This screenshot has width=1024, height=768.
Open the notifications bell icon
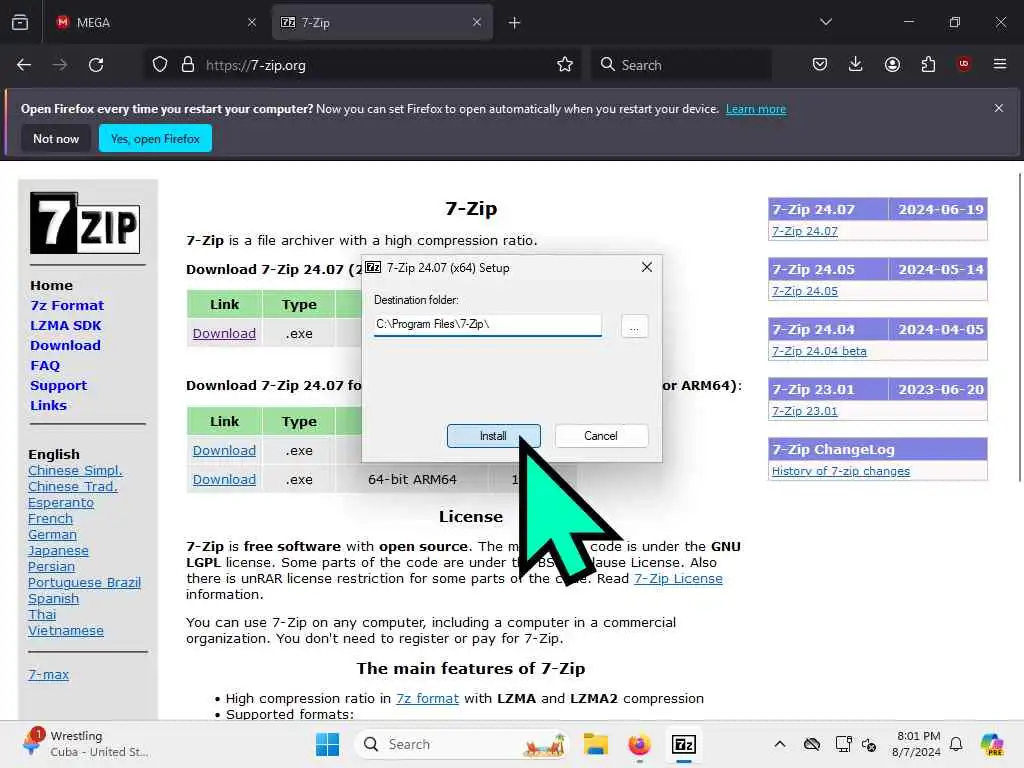pos(956,744)
